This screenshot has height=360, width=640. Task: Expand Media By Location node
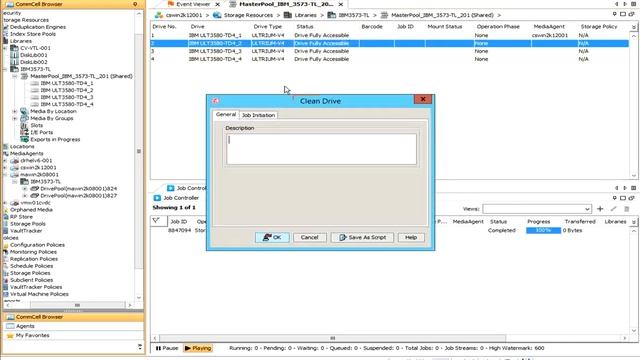15,111
